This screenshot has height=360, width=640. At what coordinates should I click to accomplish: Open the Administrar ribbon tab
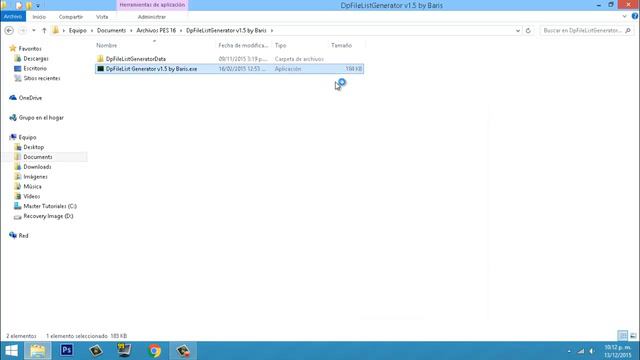tap(151, 17)
